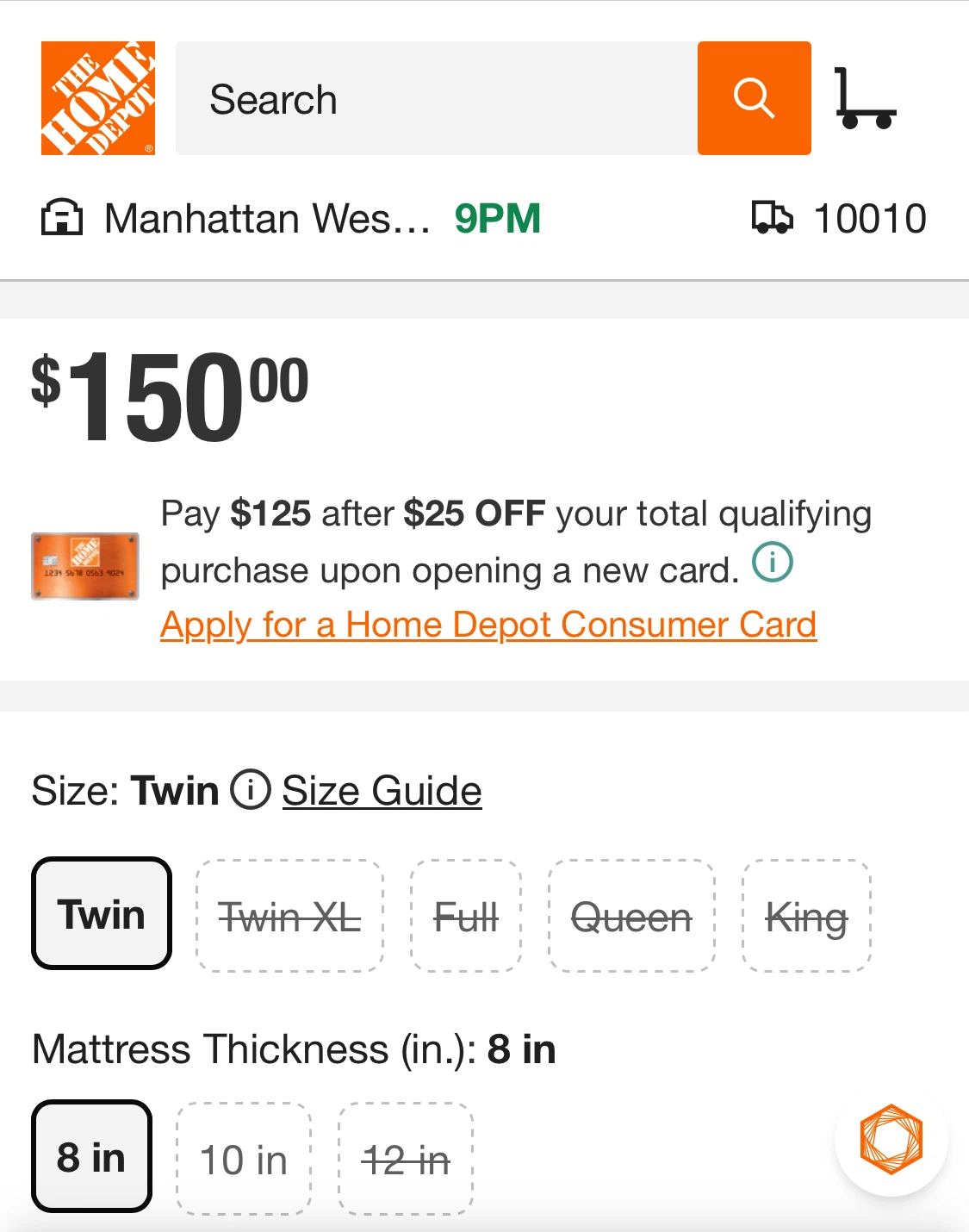Open the shopping cart icon
969x1232 pixels.
(x=865, y=98)
